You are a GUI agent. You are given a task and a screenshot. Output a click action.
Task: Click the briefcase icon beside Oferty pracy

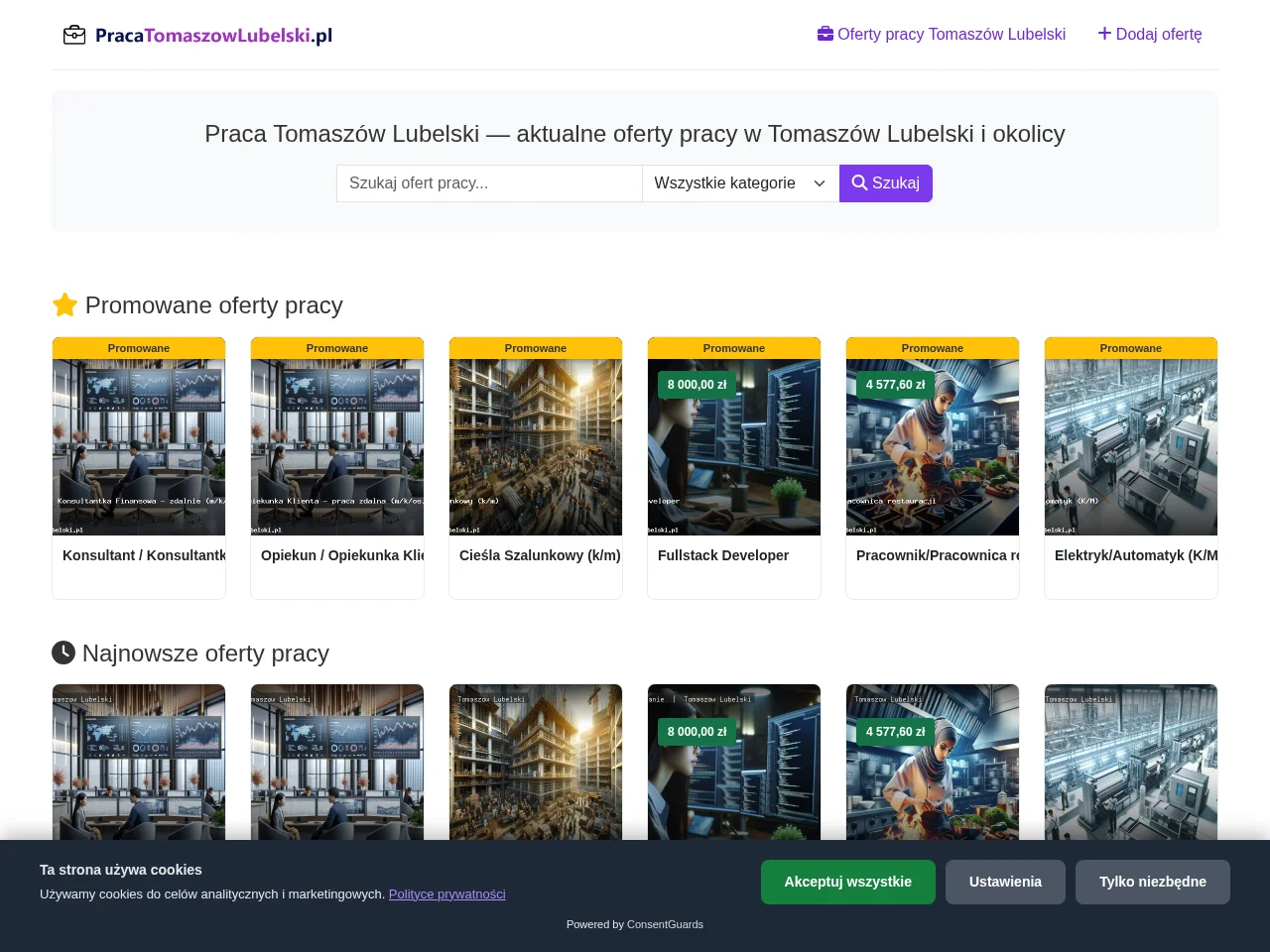825,34
